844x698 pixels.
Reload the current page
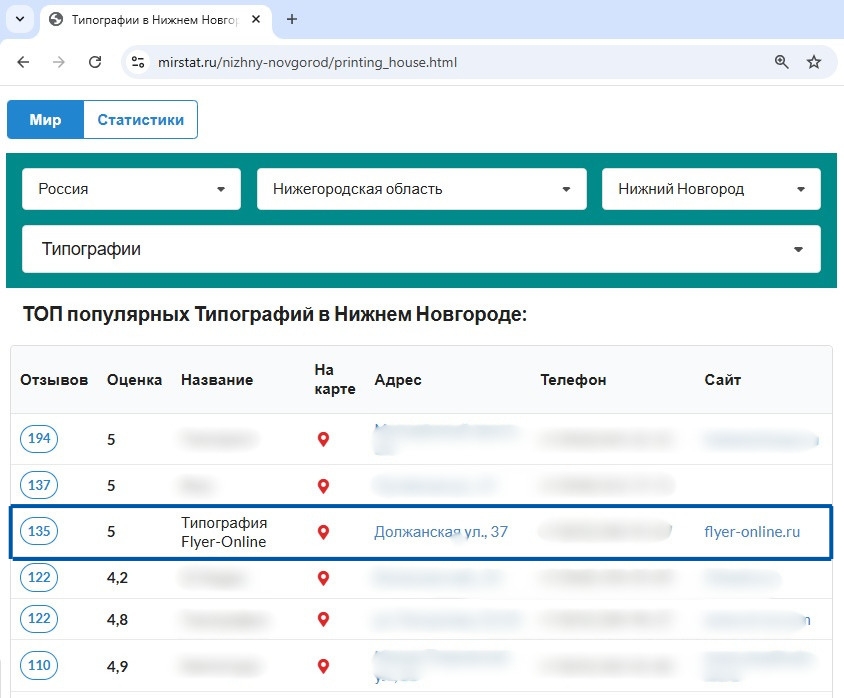(95, 62)
